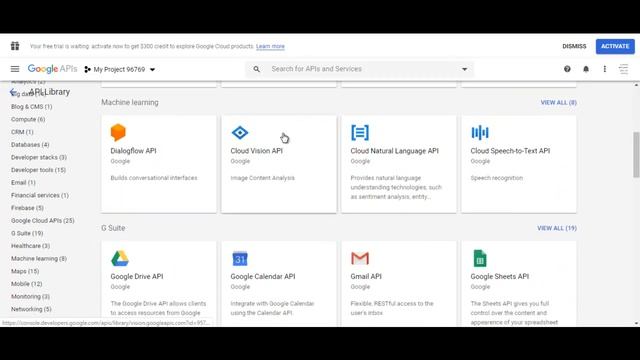The height and width of the screenshot is (360, 640).
Task: Open the Cloud Vision API card title
Action: pyautogui.click(x=256, y=151)
